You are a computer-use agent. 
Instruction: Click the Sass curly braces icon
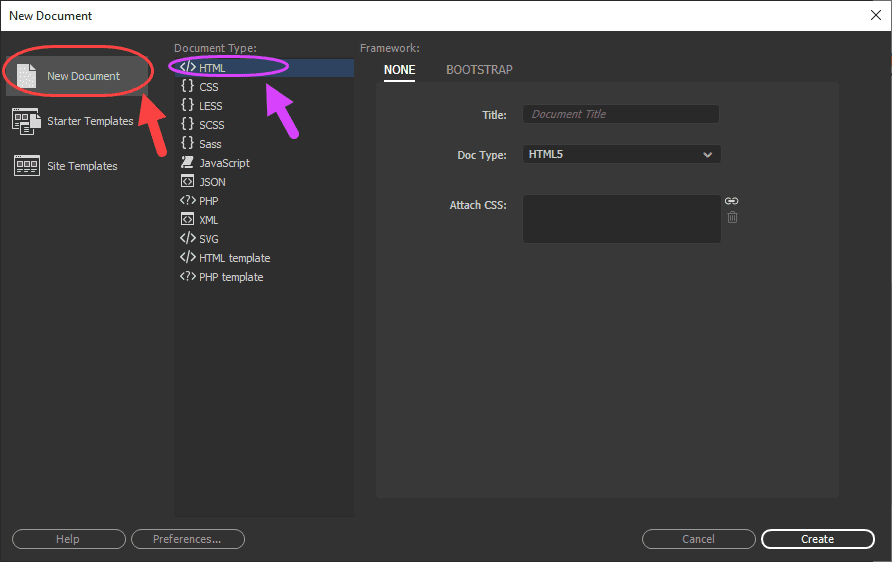pyautogui.click(x=187, y=143)
